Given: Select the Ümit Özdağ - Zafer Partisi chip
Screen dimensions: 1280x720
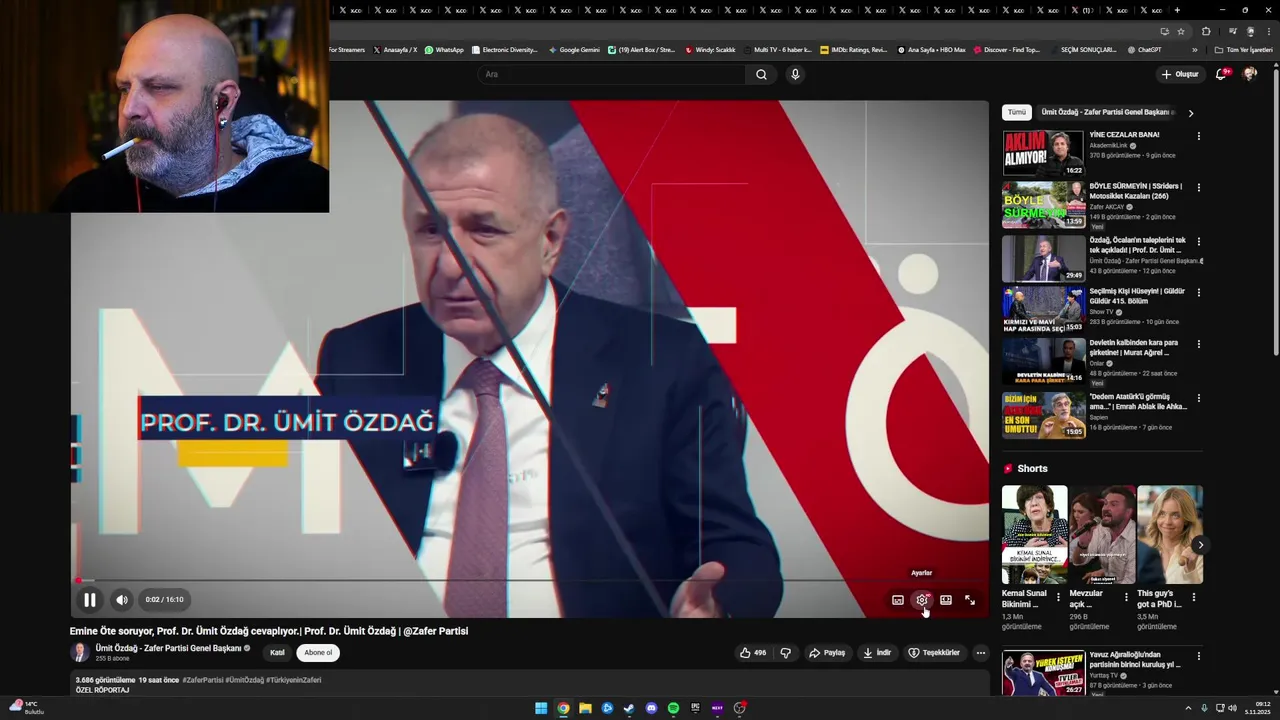Looking at the screenshot, I should point(1108,113).
